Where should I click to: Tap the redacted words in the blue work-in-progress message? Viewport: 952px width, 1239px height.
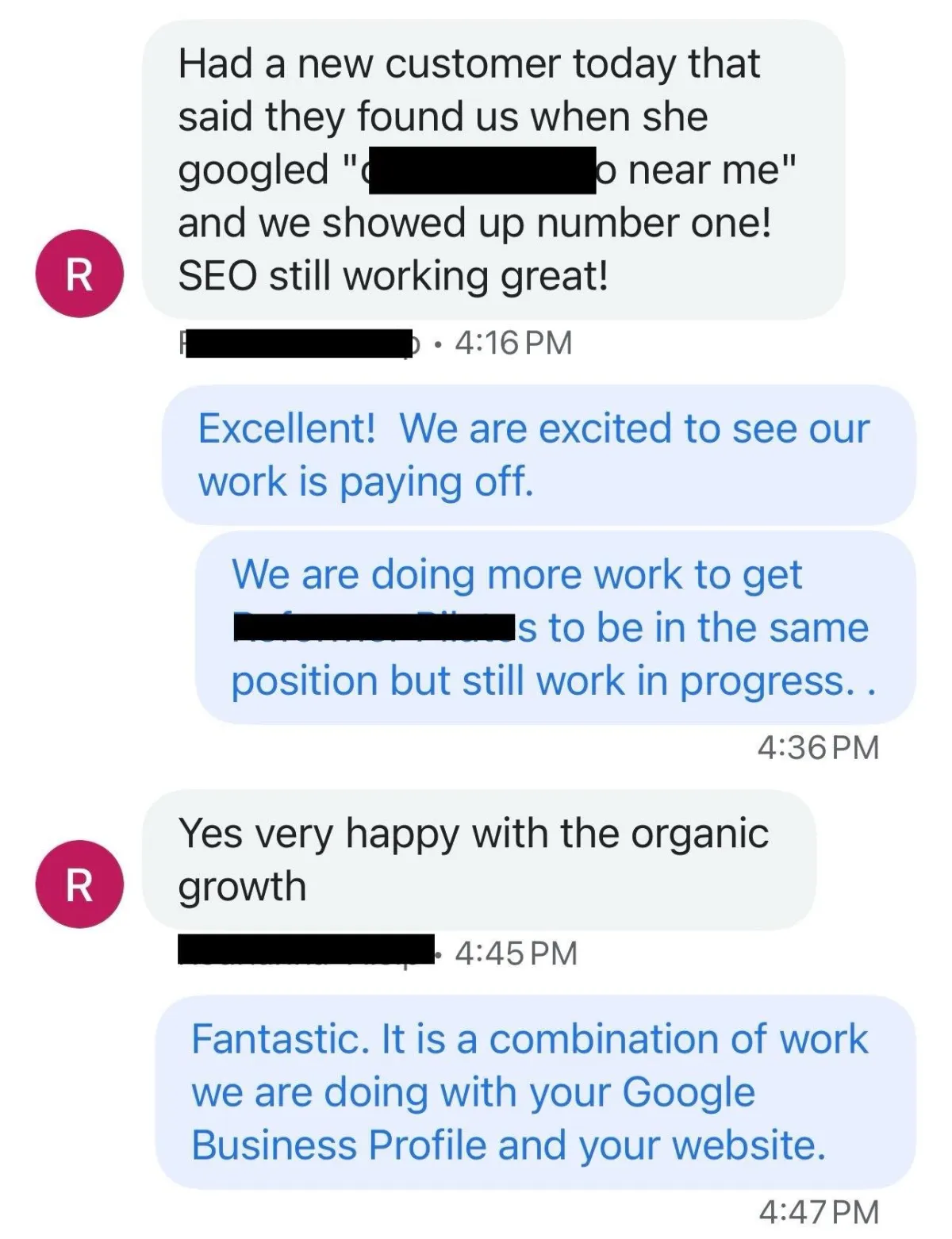tap(375, 627)
